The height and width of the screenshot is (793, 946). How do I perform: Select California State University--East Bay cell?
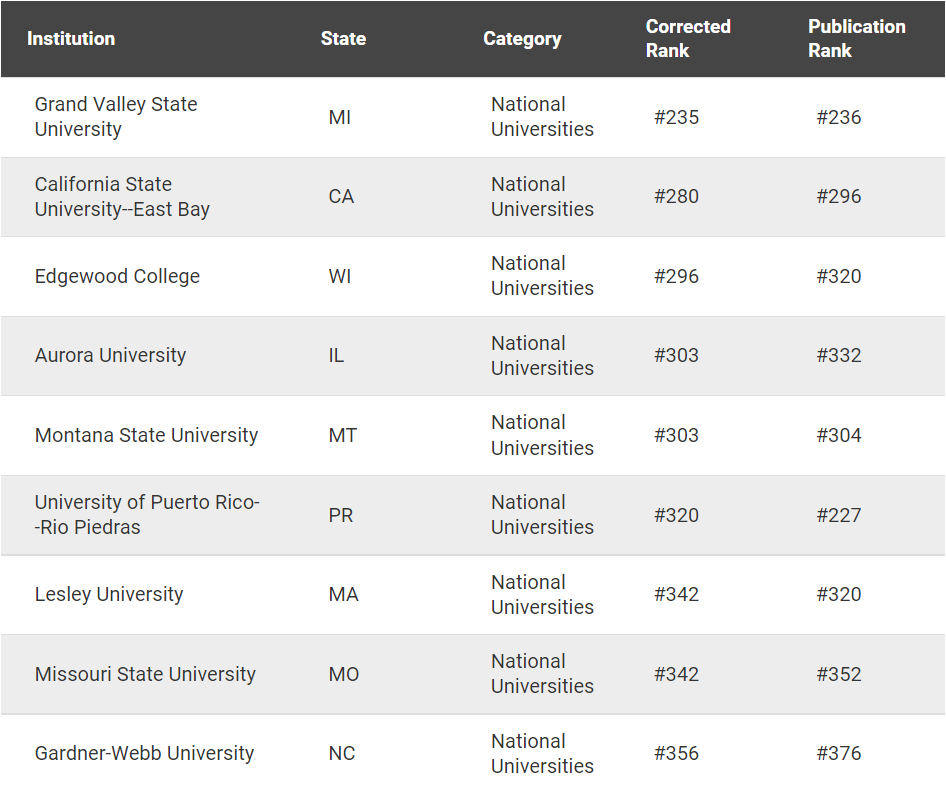[122, 197]
